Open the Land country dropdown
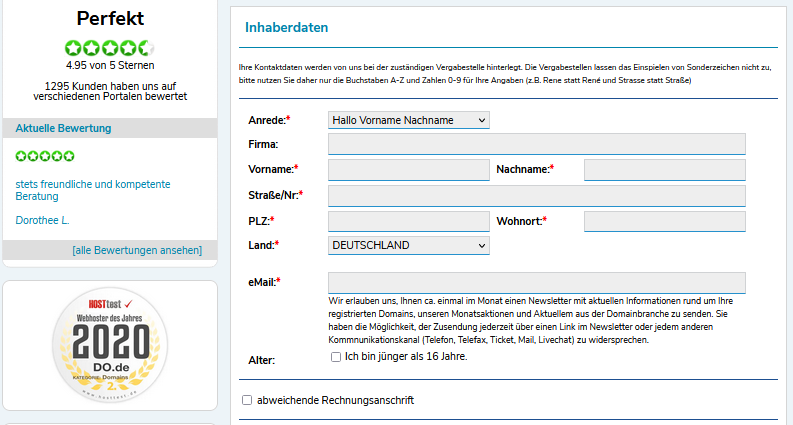 click(409, 245)
